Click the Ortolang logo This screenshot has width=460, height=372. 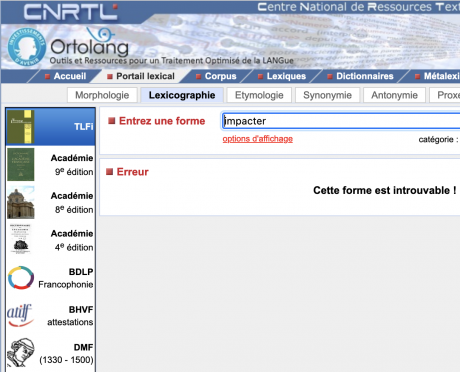pos(89,43)
